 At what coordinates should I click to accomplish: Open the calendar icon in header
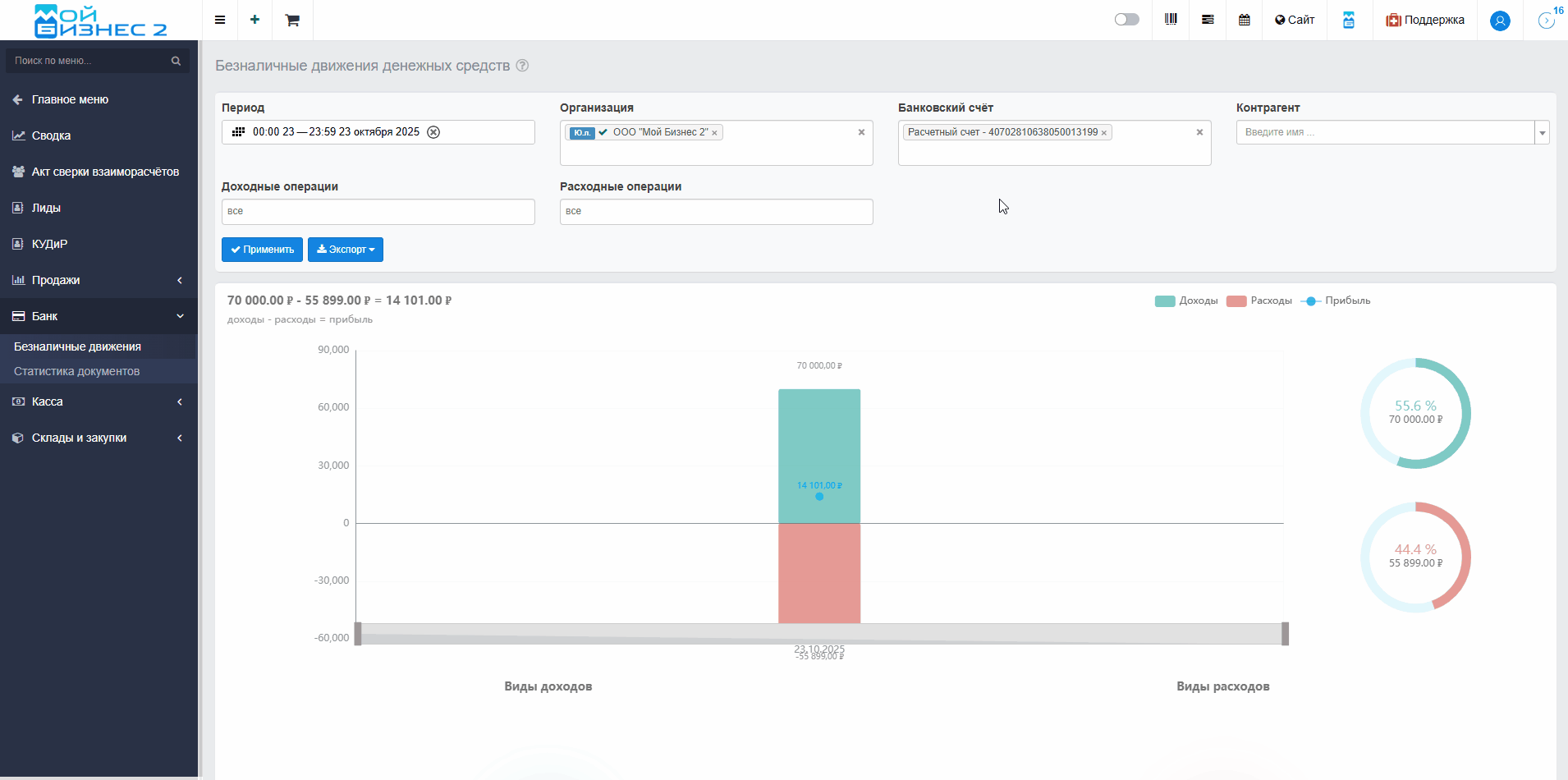click(x=1245, y=20)
